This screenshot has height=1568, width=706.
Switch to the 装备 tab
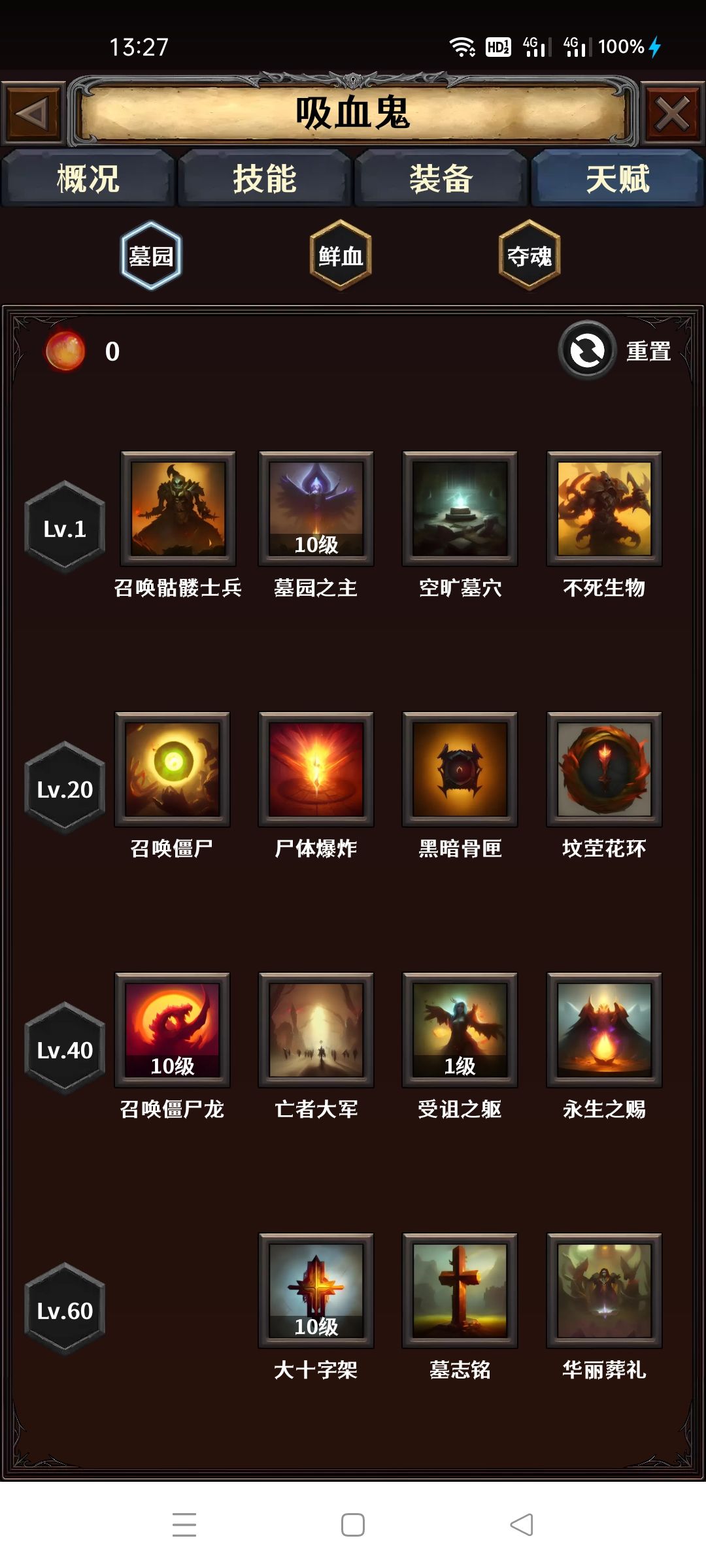(441, 178)
